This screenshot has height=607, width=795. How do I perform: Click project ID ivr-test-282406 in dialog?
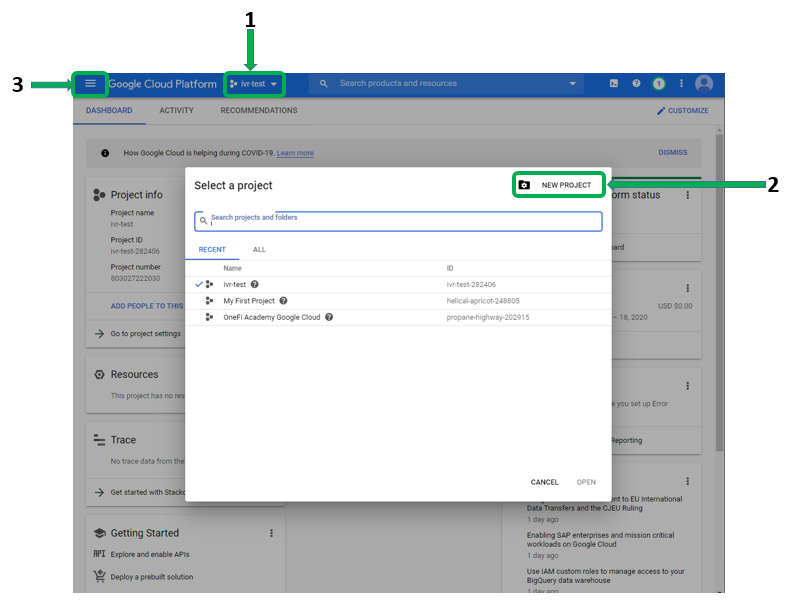click(471, 284)
